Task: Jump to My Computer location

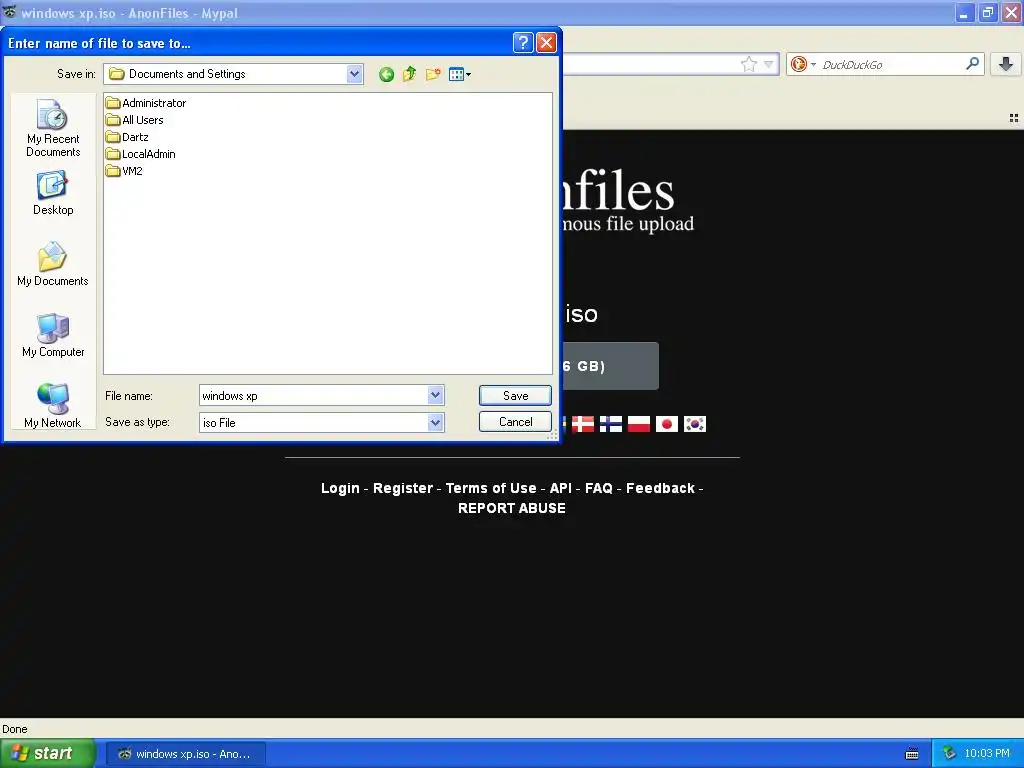Action: (x=53, y=335)
